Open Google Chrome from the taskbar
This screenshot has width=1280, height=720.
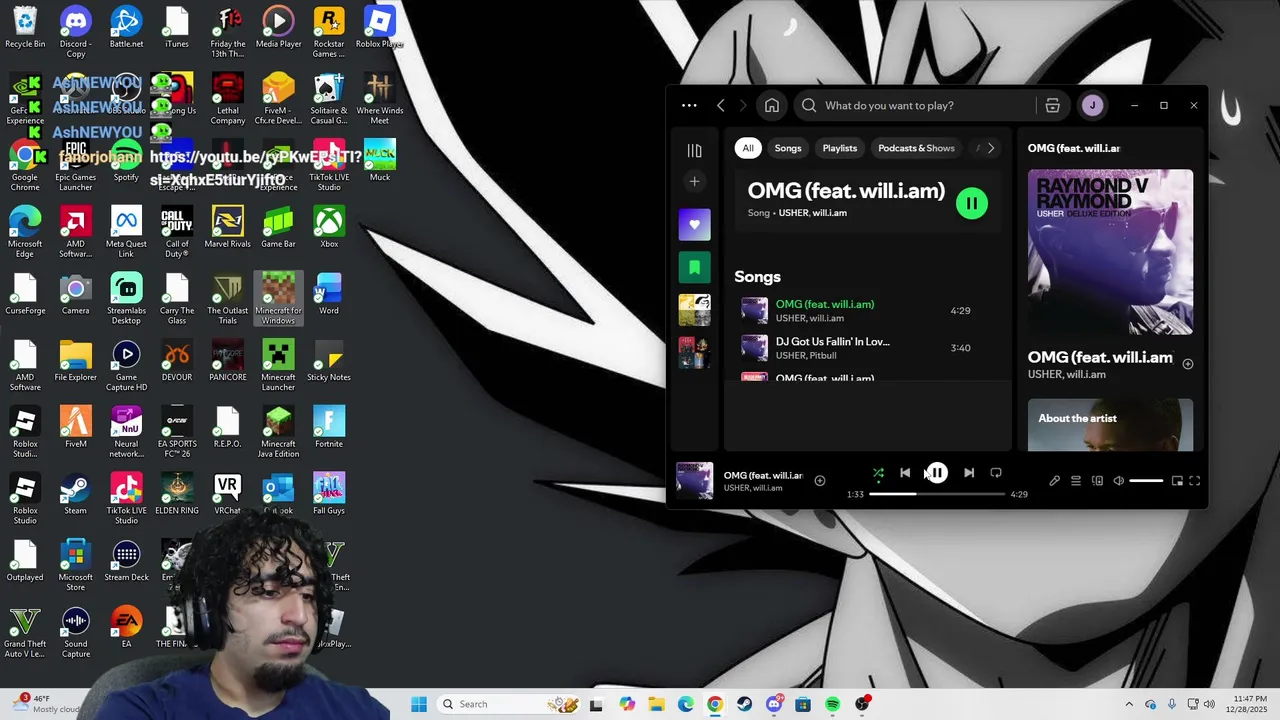coord(715,704)
